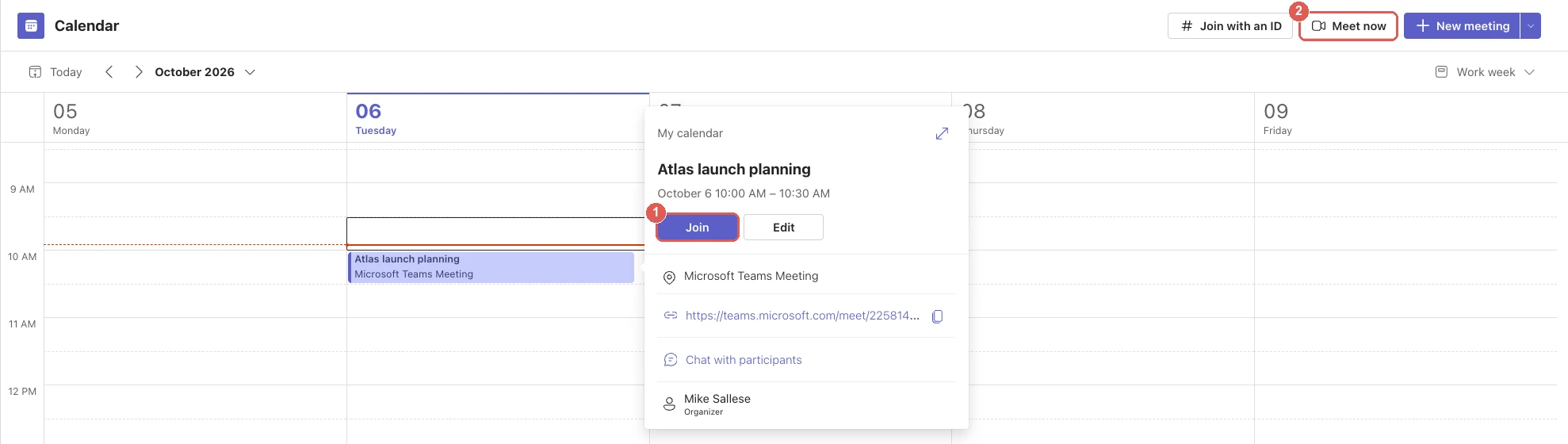Click the hash icon in Join with an ID
This screenshot has width=1568, height=444.
pyautogui.click(x=1187, y=26)
